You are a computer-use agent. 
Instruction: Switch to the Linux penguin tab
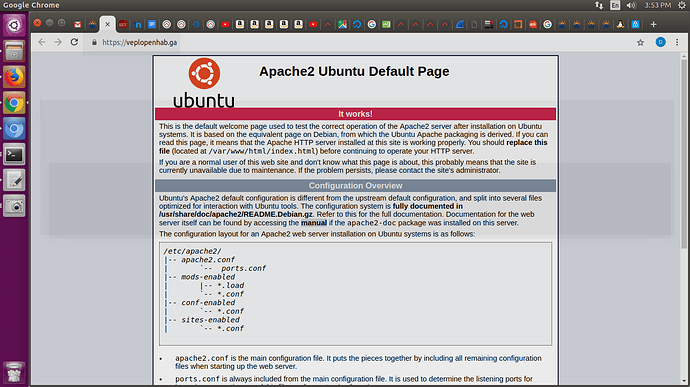point(620,24)
